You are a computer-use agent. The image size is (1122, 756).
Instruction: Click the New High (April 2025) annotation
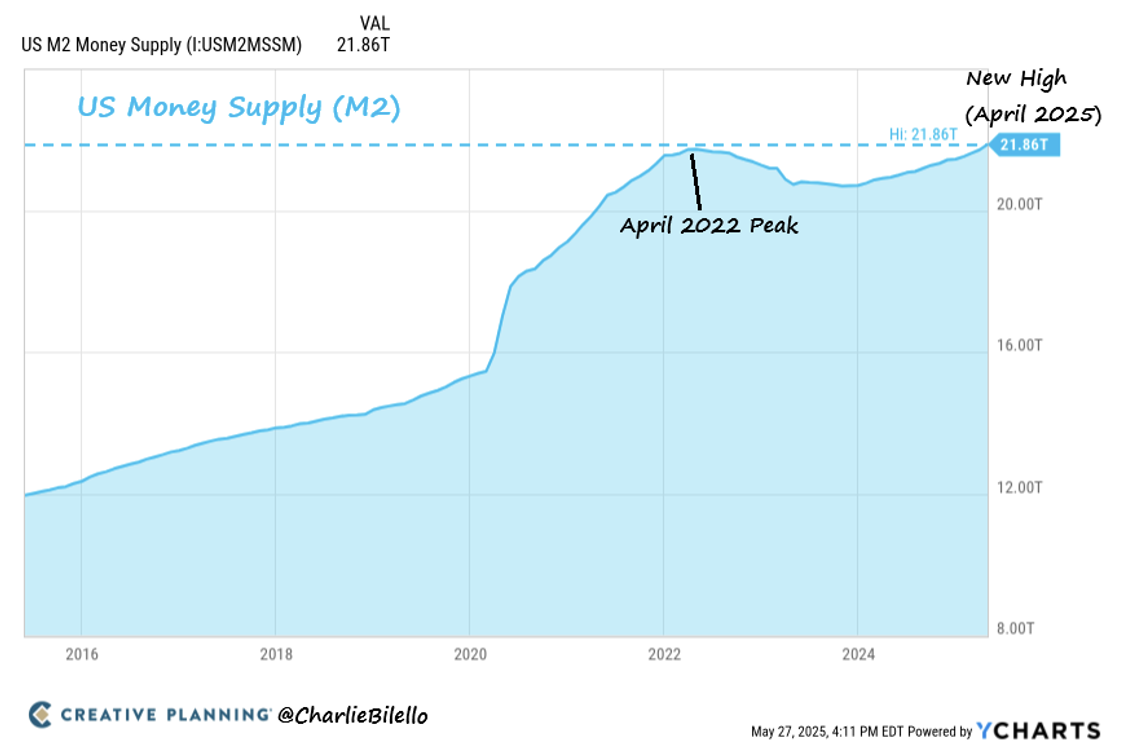click(1030, 97)
